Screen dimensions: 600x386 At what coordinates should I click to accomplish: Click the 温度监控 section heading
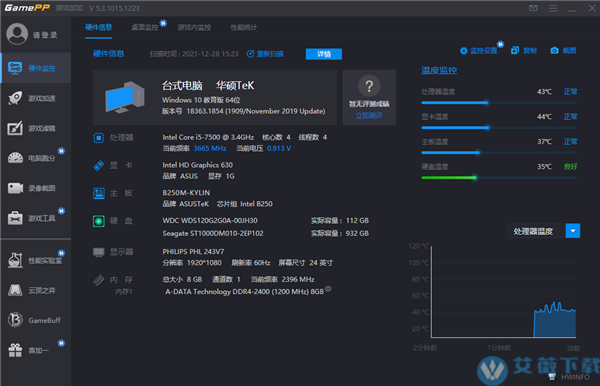click(439, 70)
